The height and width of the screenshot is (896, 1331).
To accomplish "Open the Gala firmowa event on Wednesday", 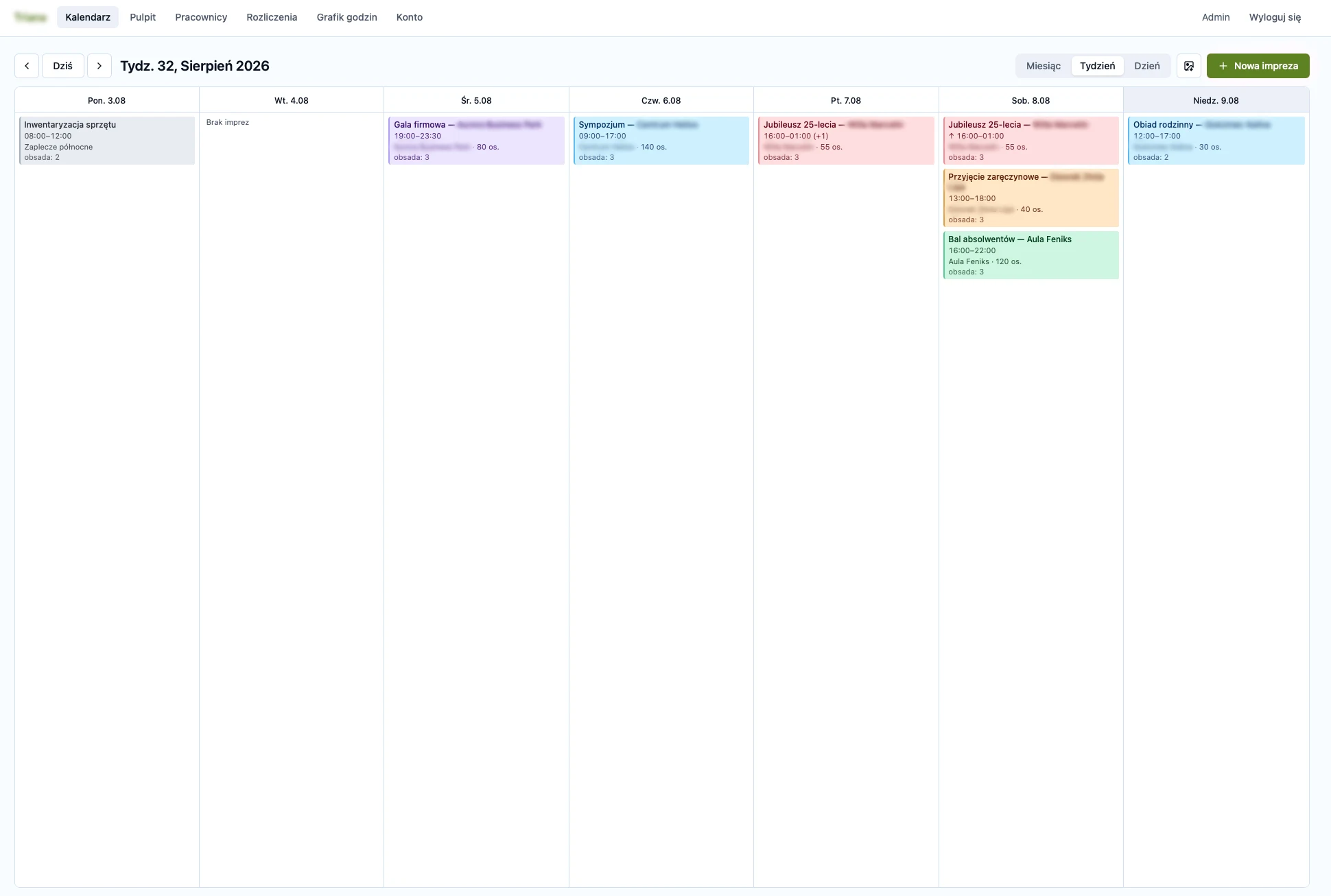I will tap(476, 141).
